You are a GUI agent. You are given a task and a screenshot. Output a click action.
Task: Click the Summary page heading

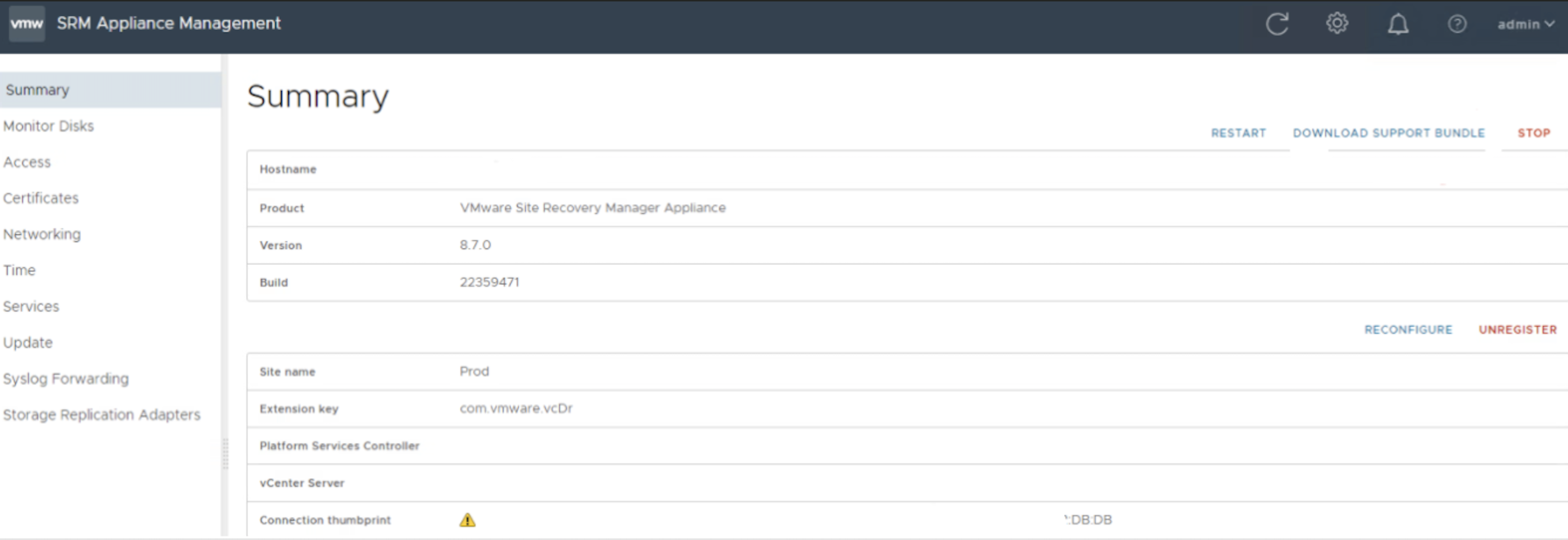318,97
